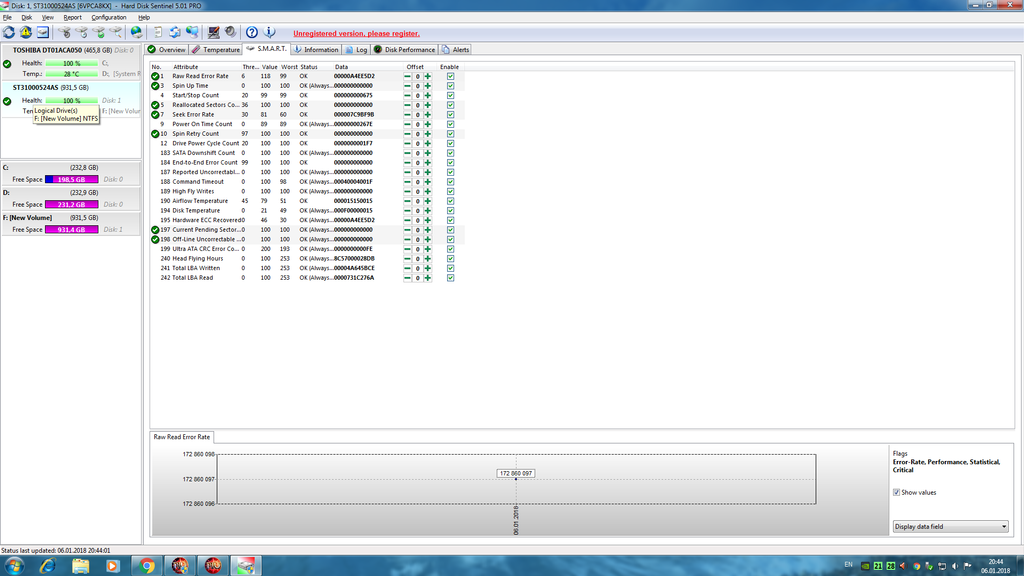Click the networked computers toolbar icon
This screenshot has width=1024, height=576.
[191, 32]
